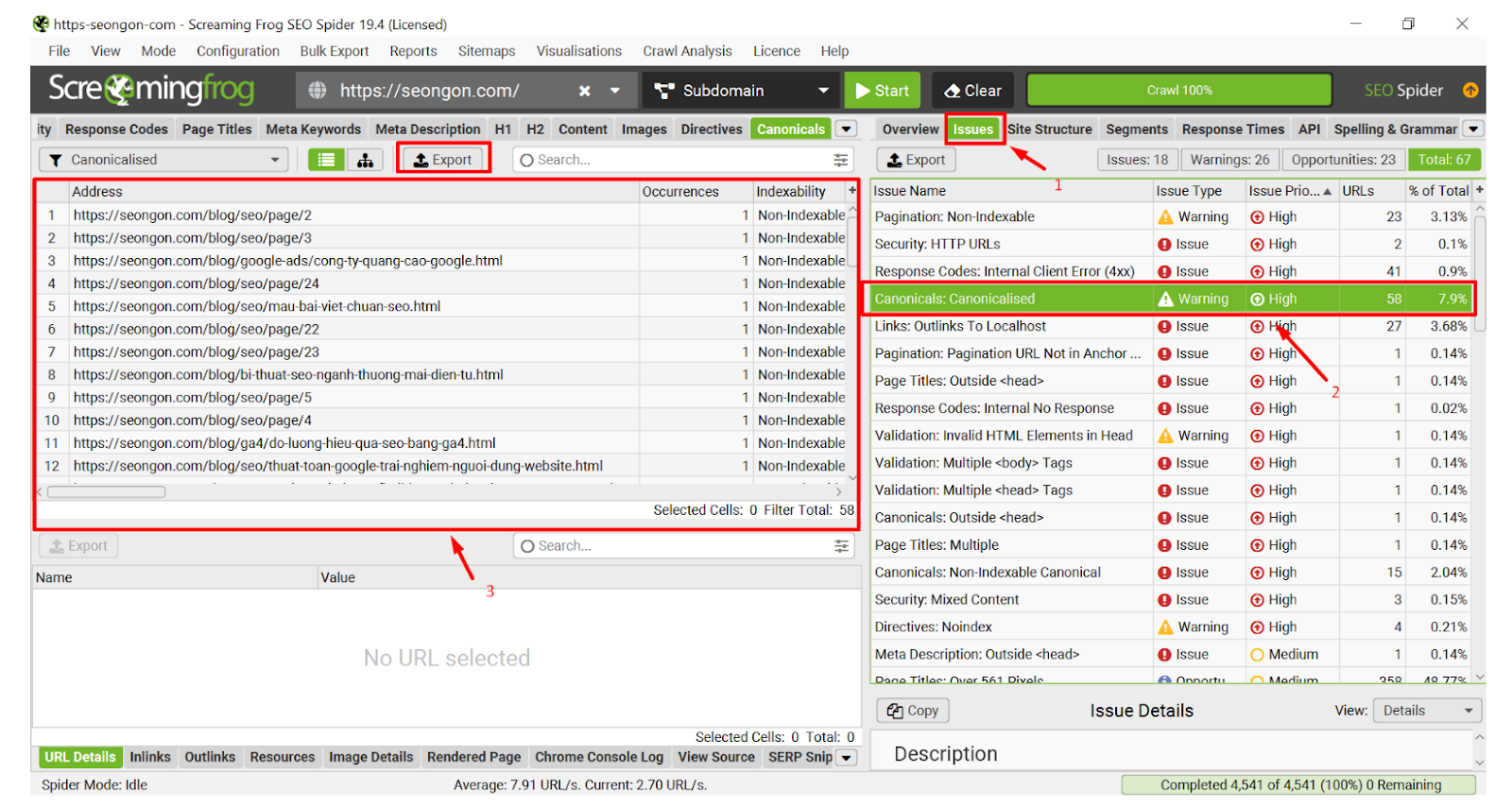
Task: Click the Screaming Frog title bar app icon
Action: (x=41, y=24)
